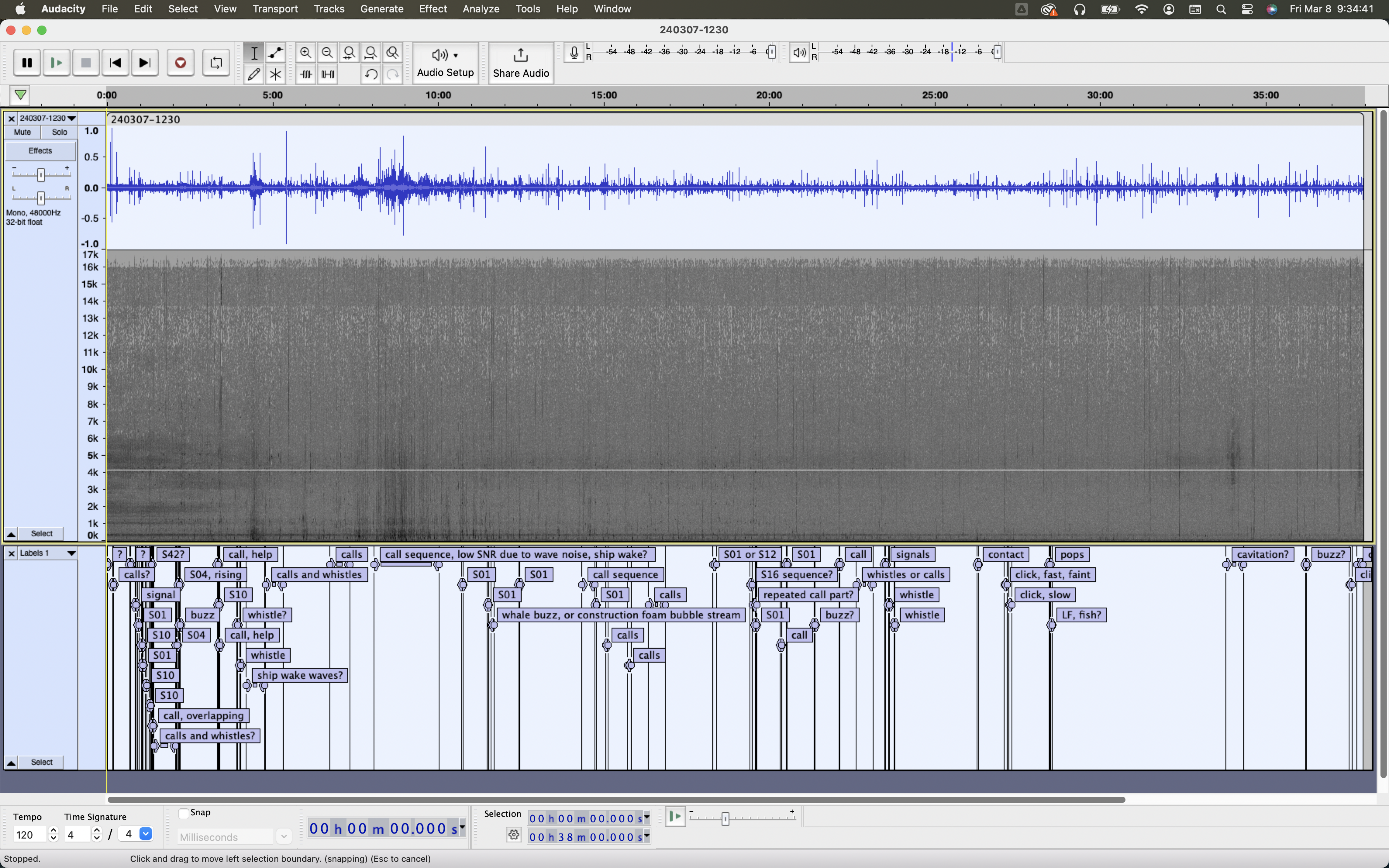Screen dimensions: 1389x868
Task: Click the Fit Project to Width icon
Action: tap(371, 53)
